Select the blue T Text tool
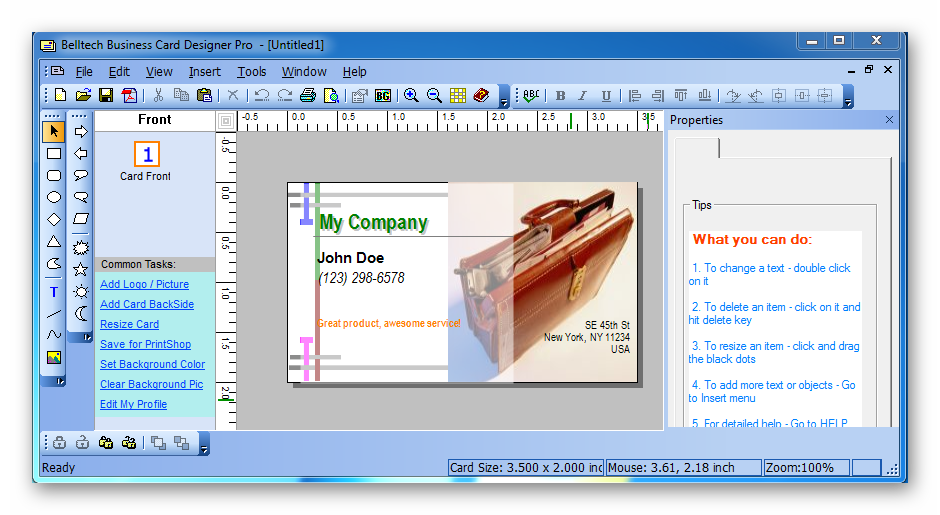 click(54, 292)
